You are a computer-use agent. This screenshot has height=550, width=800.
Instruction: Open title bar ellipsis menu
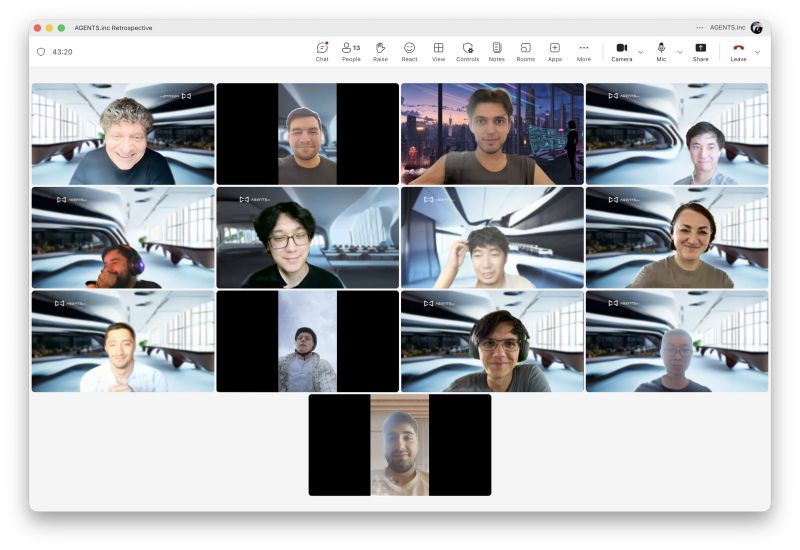click(699, 28)
